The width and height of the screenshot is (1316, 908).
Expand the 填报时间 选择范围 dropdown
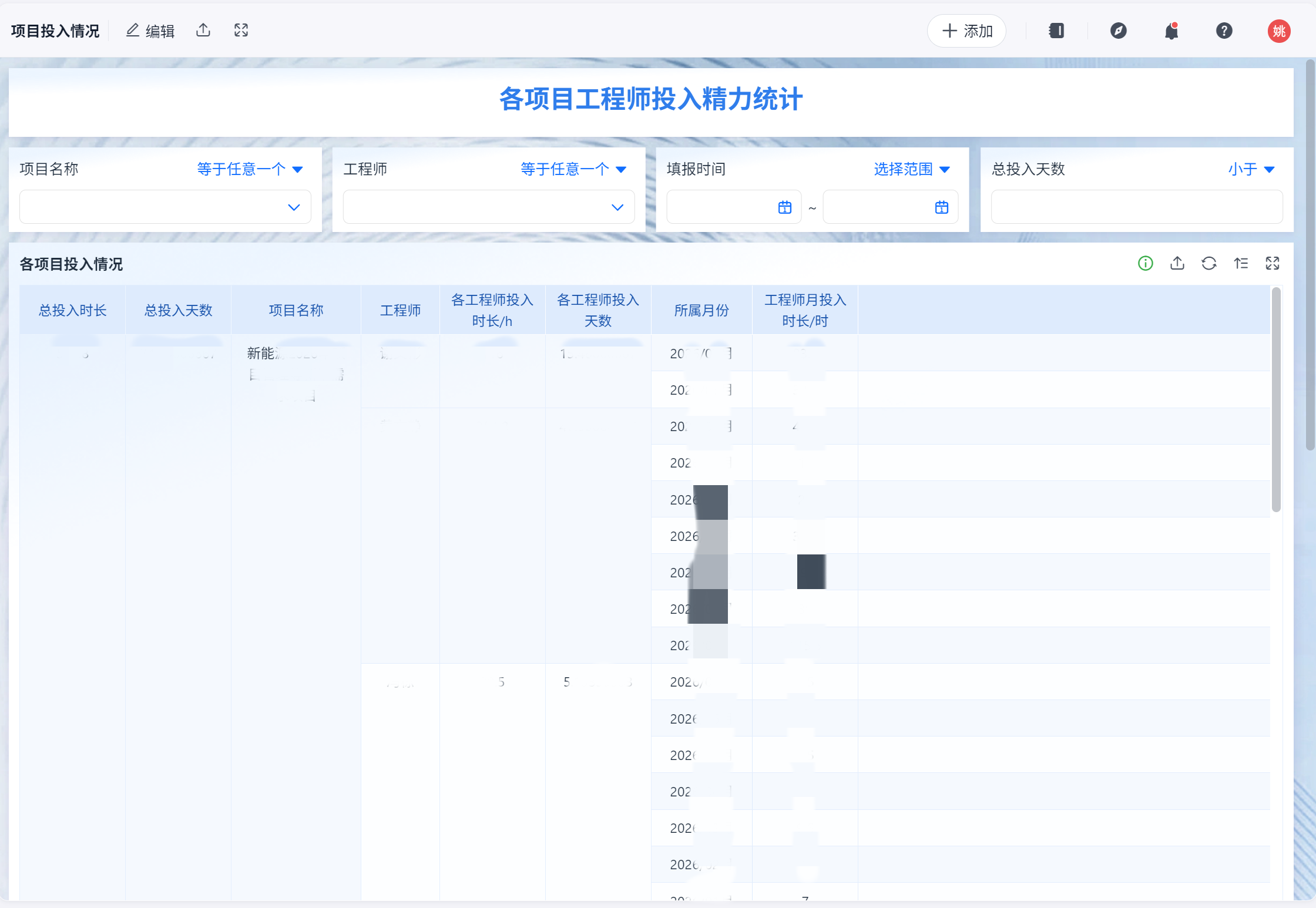(912, 169)
